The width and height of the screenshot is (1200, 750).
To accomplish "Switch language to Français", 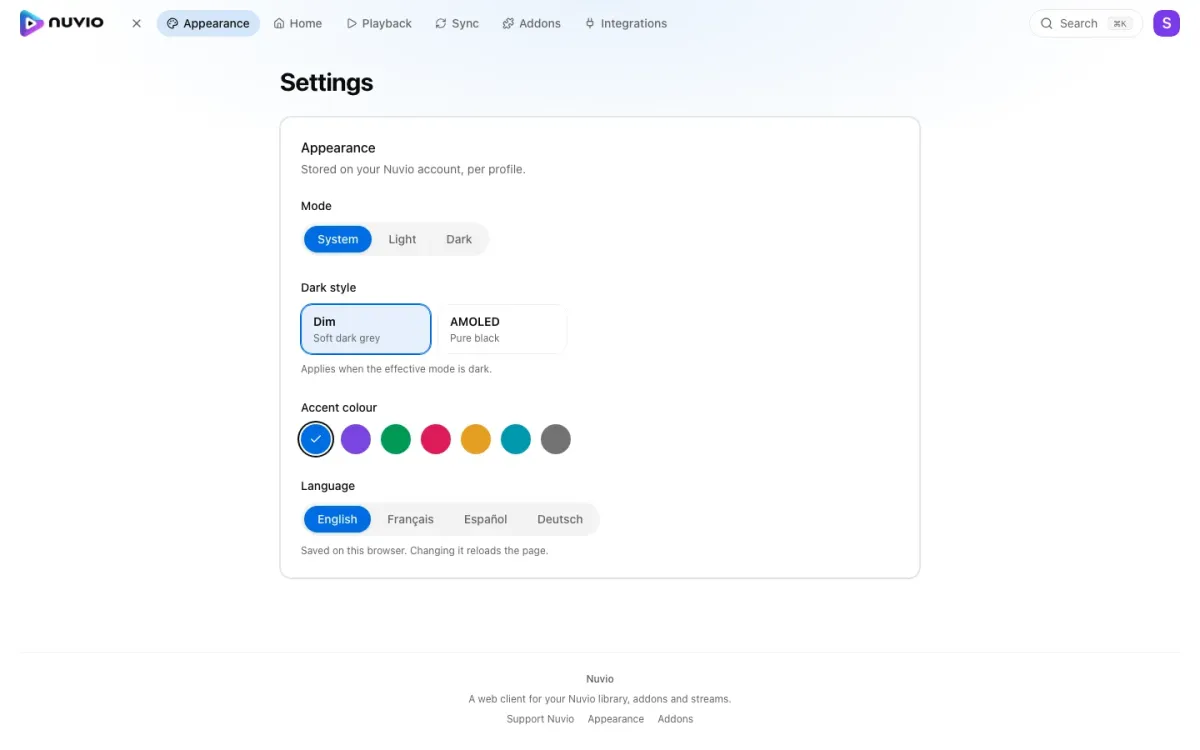I will [411, 519].
